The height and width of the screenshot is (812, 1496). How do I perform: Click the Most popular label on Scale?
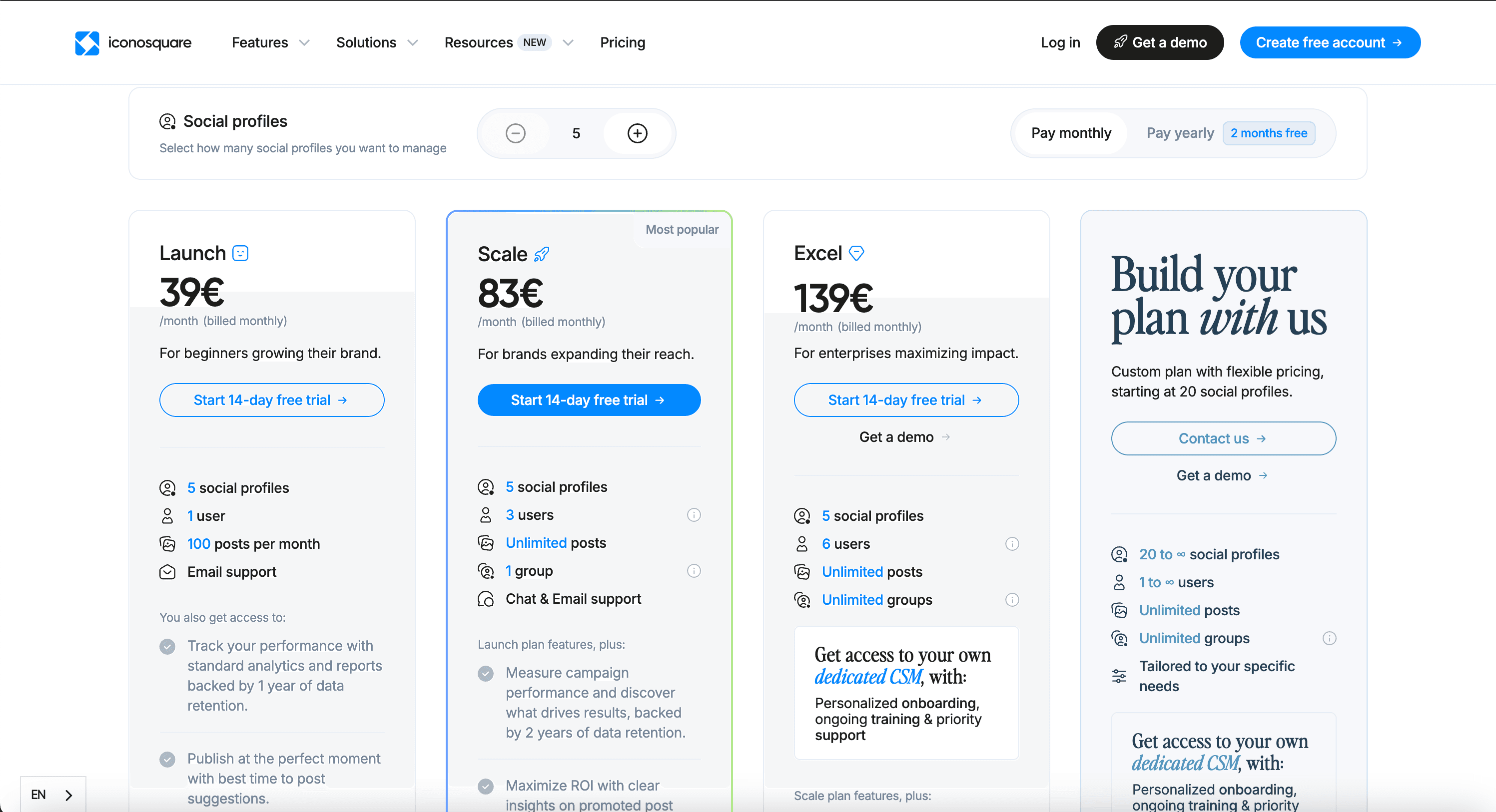[x=682, y=229]
